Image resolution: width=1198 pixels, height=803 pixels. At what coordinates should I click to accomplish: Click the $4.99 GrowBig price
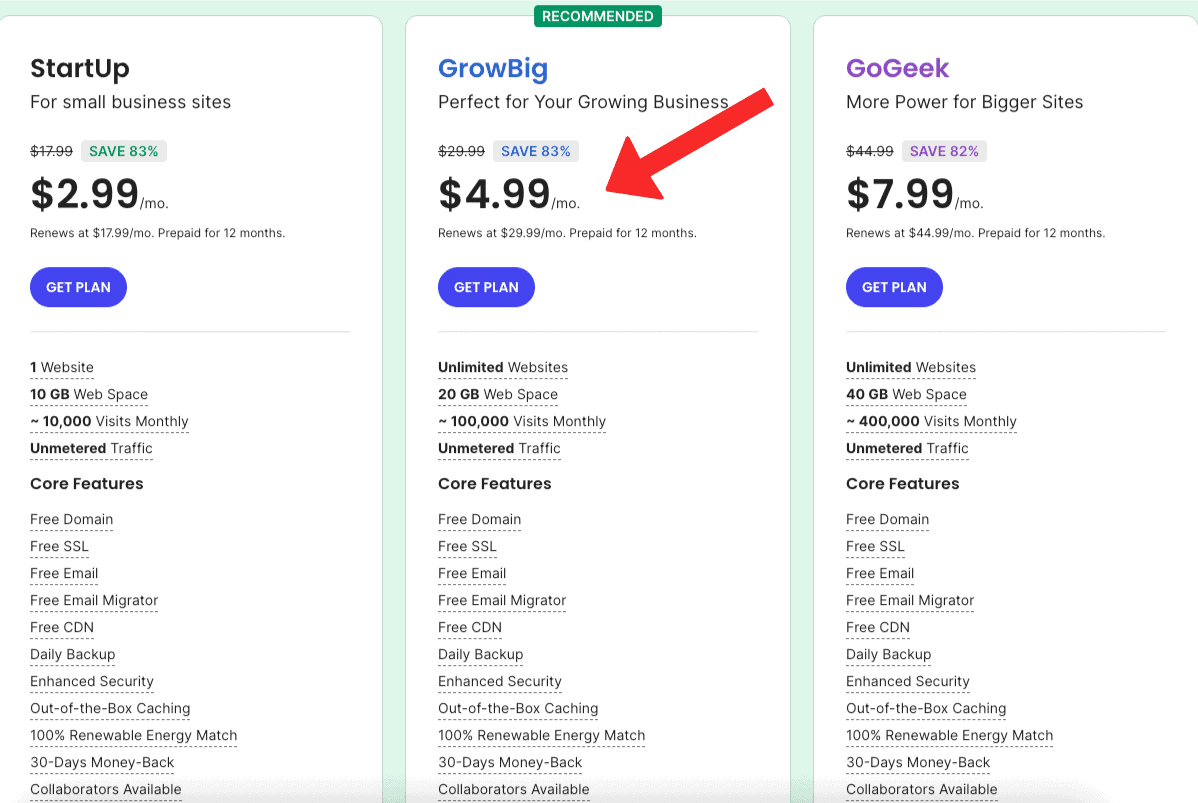pos(495,194)
